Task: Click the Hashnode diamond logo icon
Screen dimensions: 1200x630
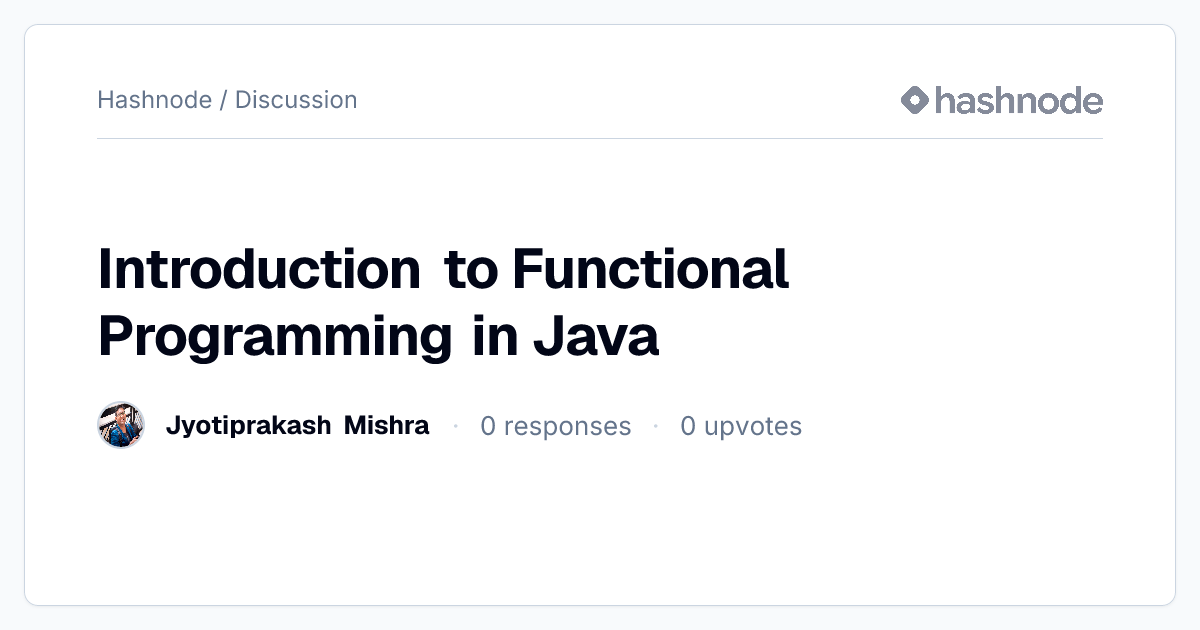Action: point(915,100)
